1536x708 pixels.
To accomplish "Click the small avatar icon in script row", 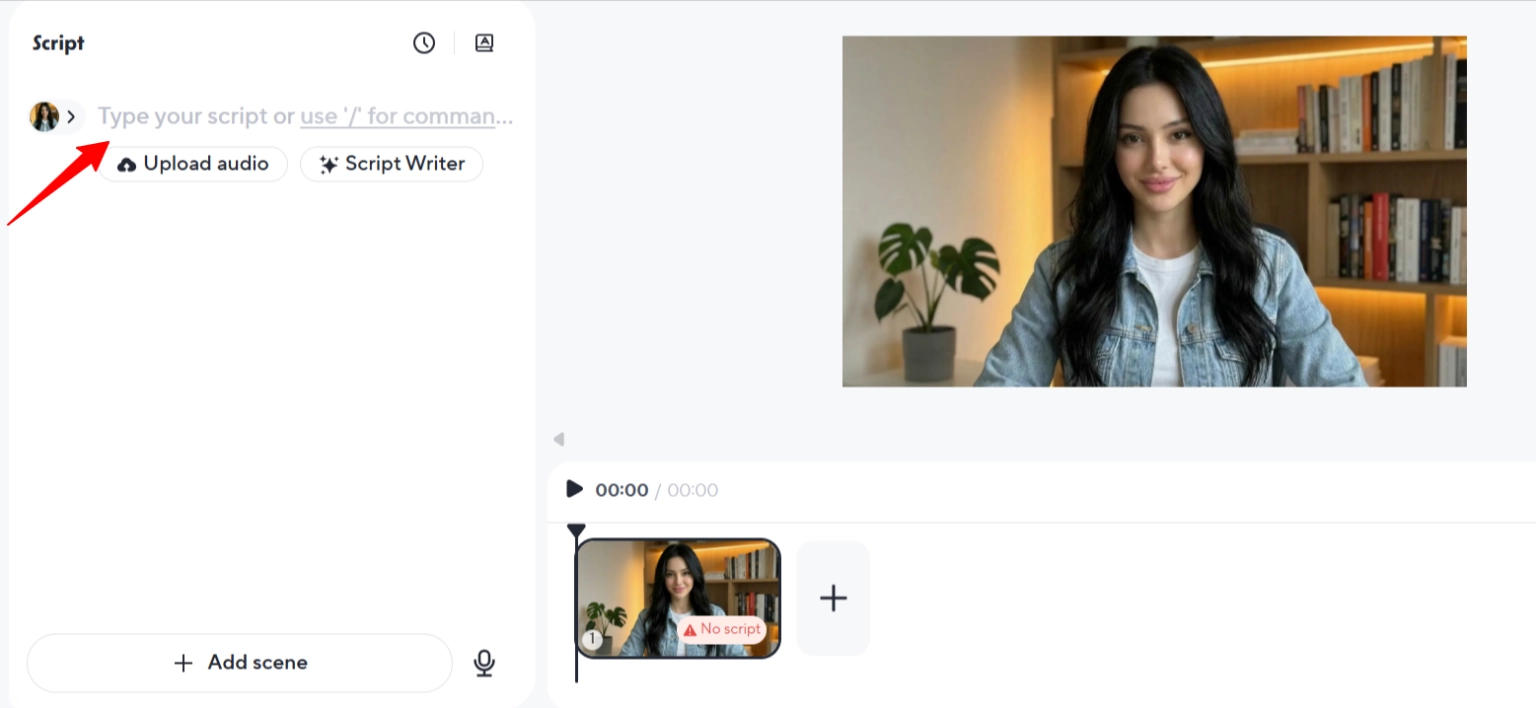I will tap(44, 117).
